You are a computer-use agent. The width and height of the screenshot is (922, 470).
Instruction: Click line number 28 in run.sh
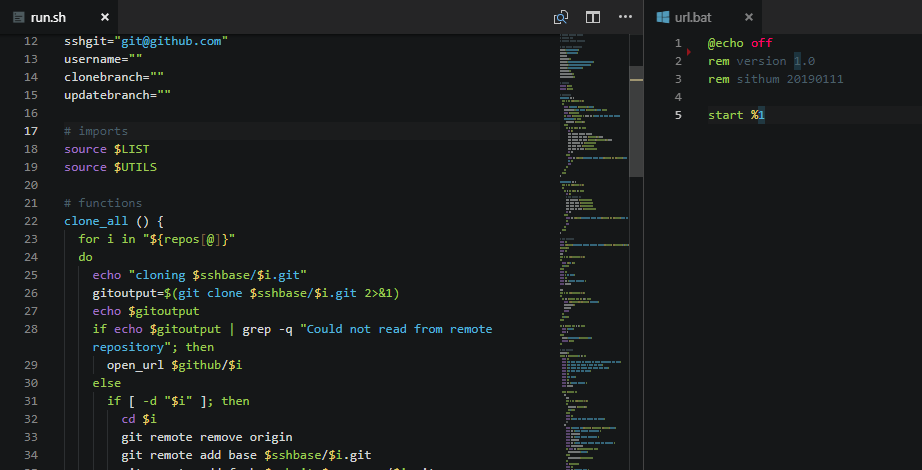(31, 329)
